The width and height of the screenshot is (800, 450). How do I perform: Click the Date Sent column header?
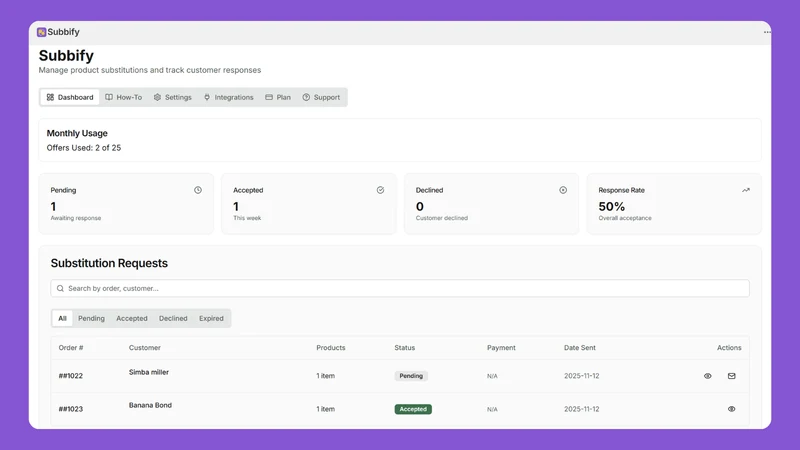pos(580,348)
